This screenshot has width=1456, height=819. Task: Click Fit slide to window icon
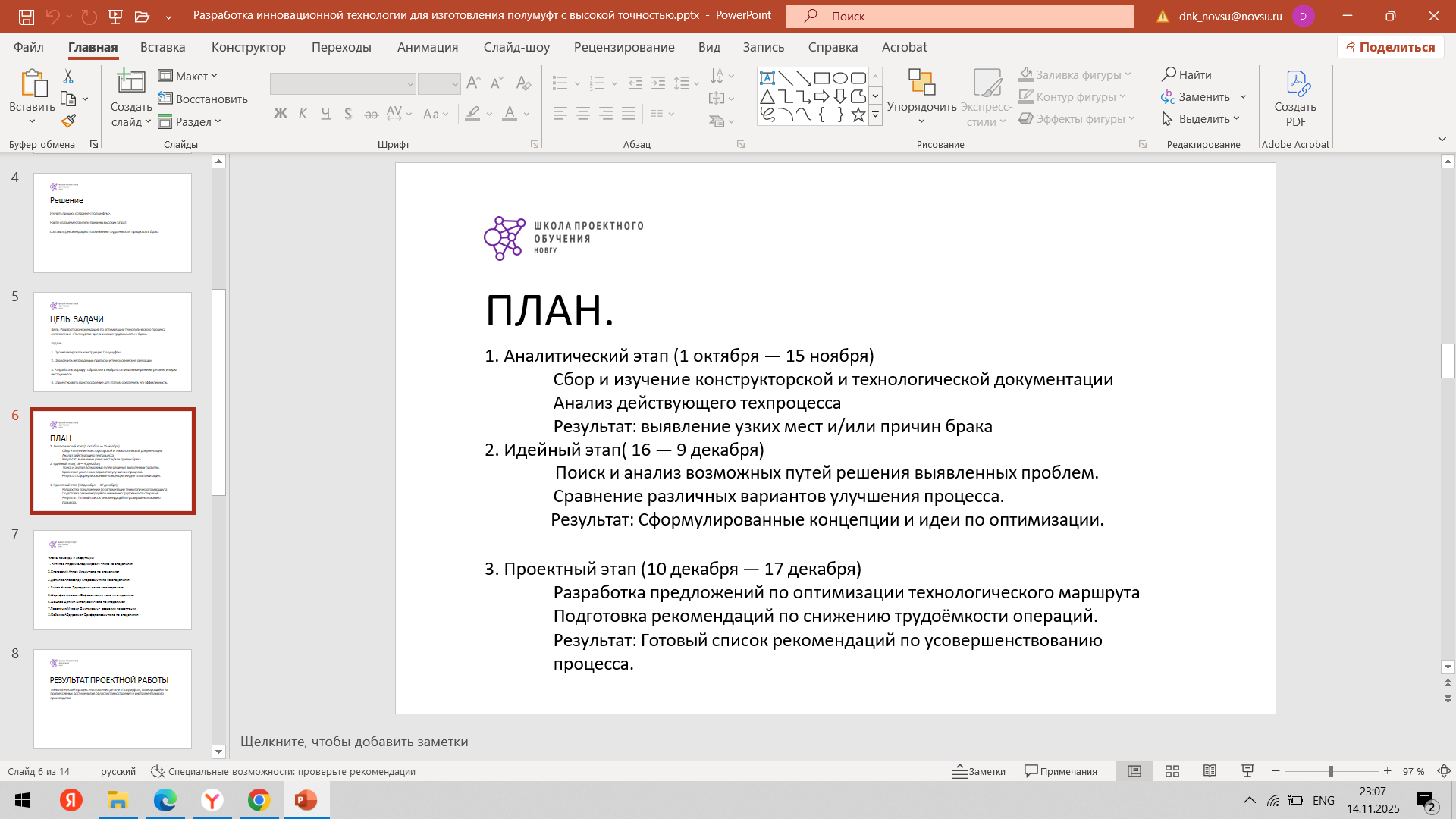[1444, 771]
